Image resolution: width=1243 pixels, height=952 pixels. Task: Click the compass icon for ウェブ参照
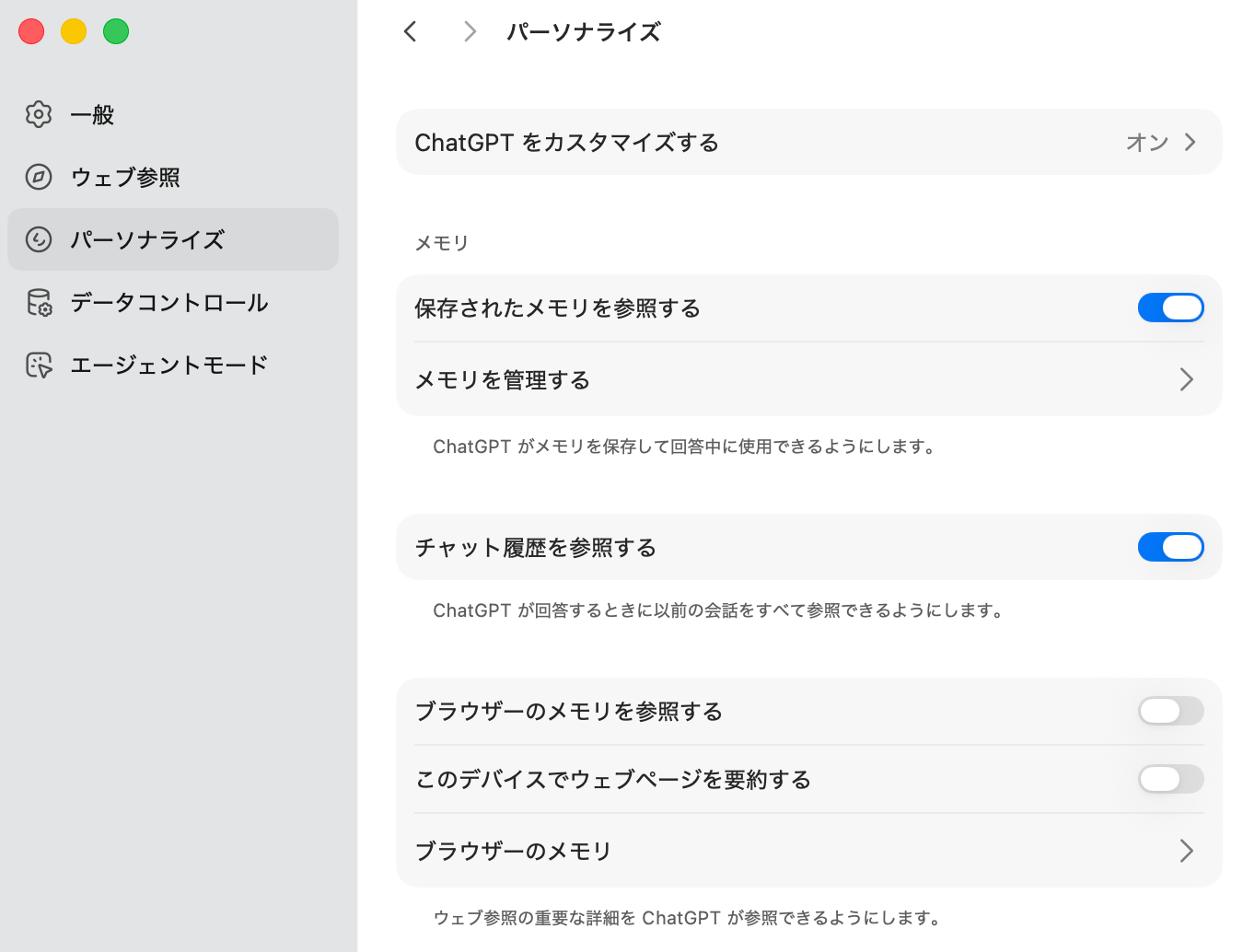tap(39, 177)
